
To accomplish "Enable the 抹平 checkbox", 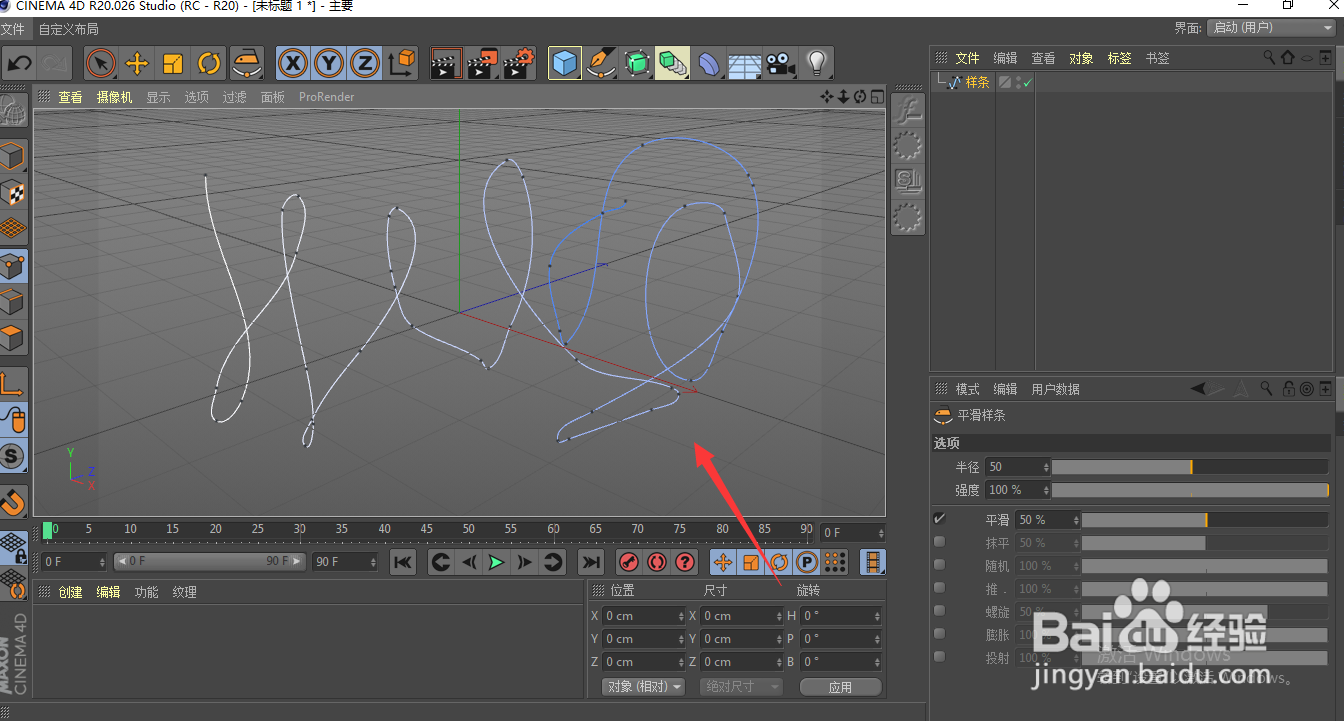I will (939, 542).
